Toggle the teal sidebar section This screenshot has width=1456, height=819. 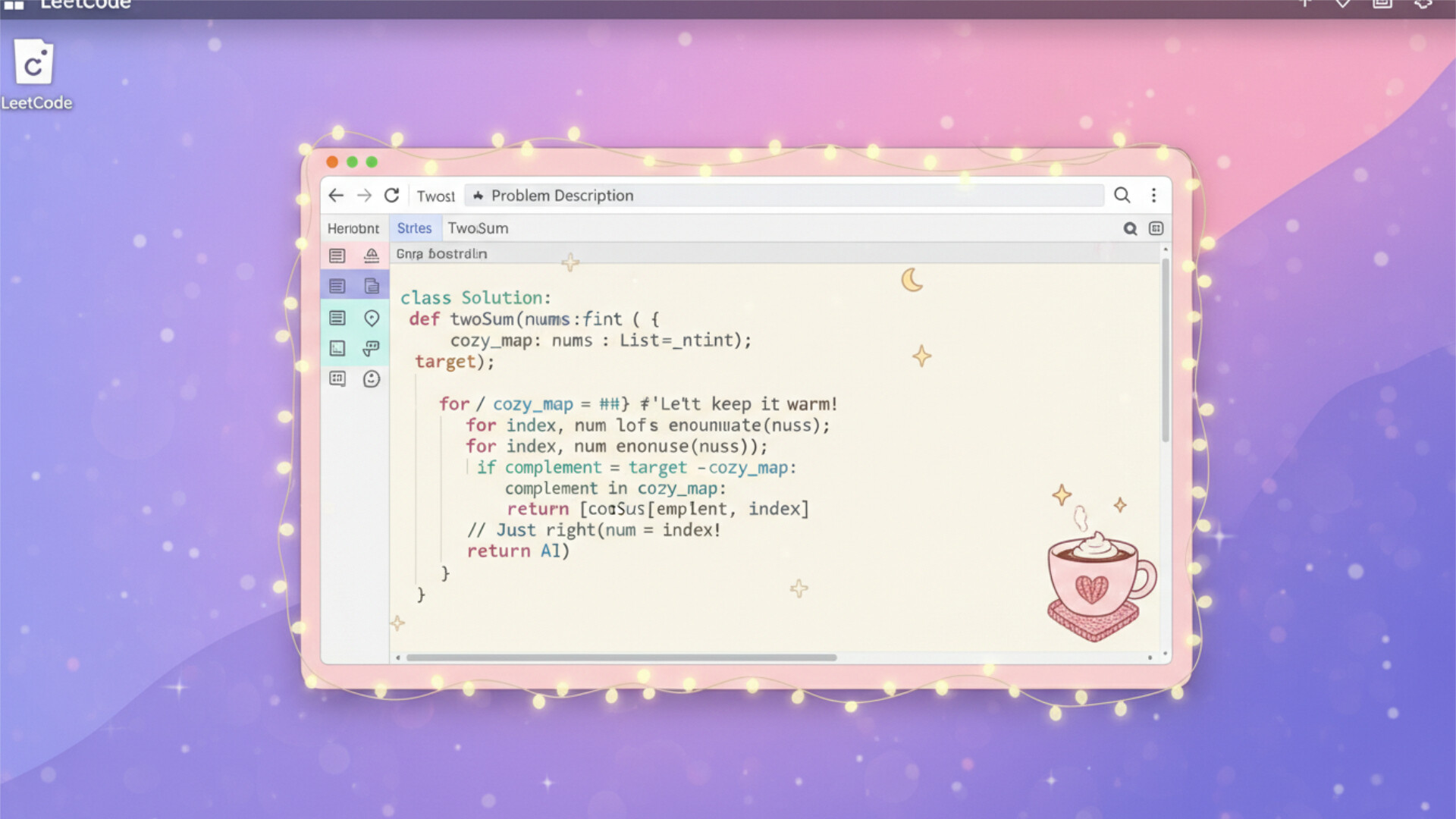[x=354, y=334]
